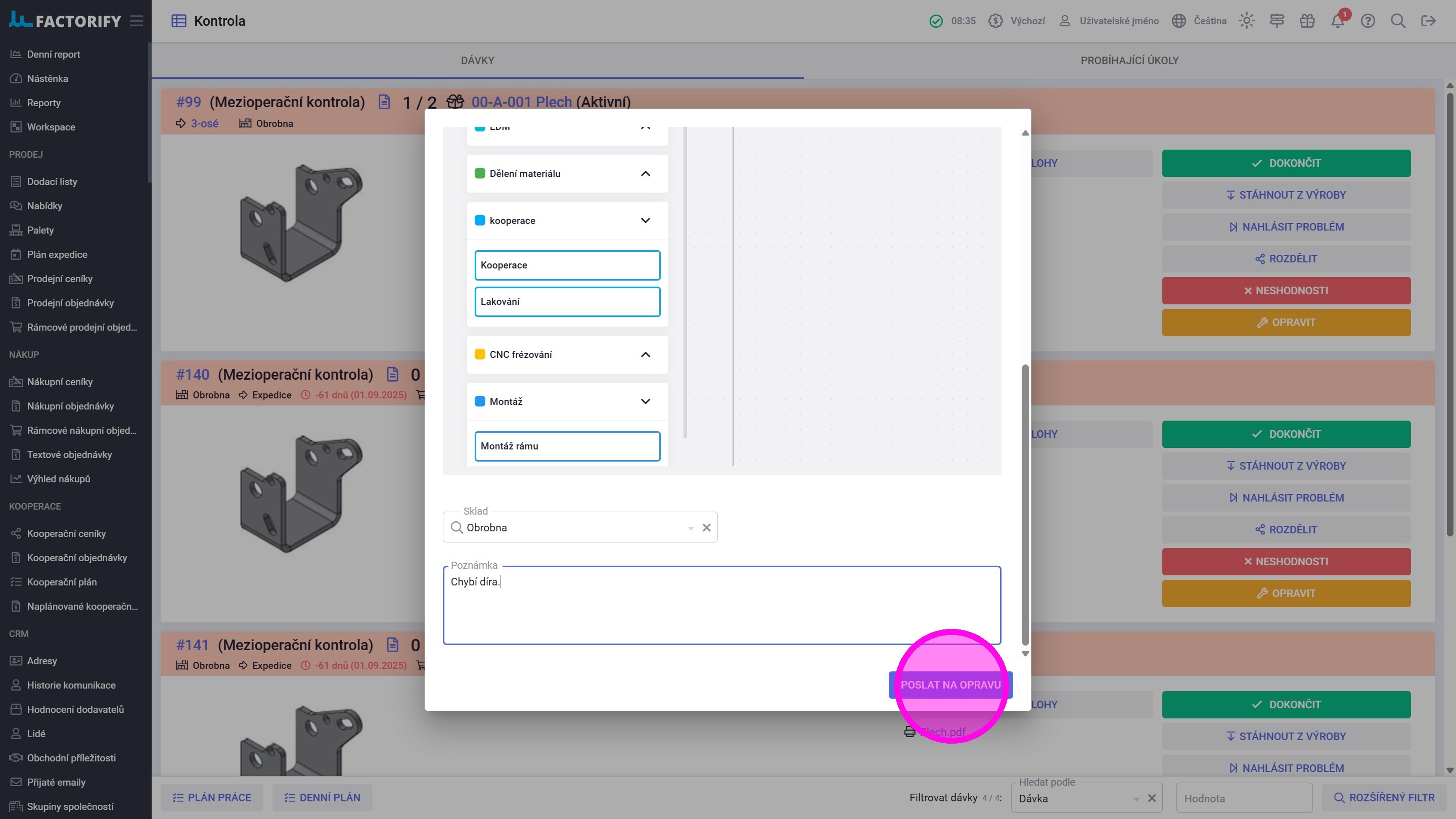The height and width of the screenshot is (819, 1456).
Task: Toggle the brightness theme sun icon
Action: pyautogui.click(x=1246, y=21)
